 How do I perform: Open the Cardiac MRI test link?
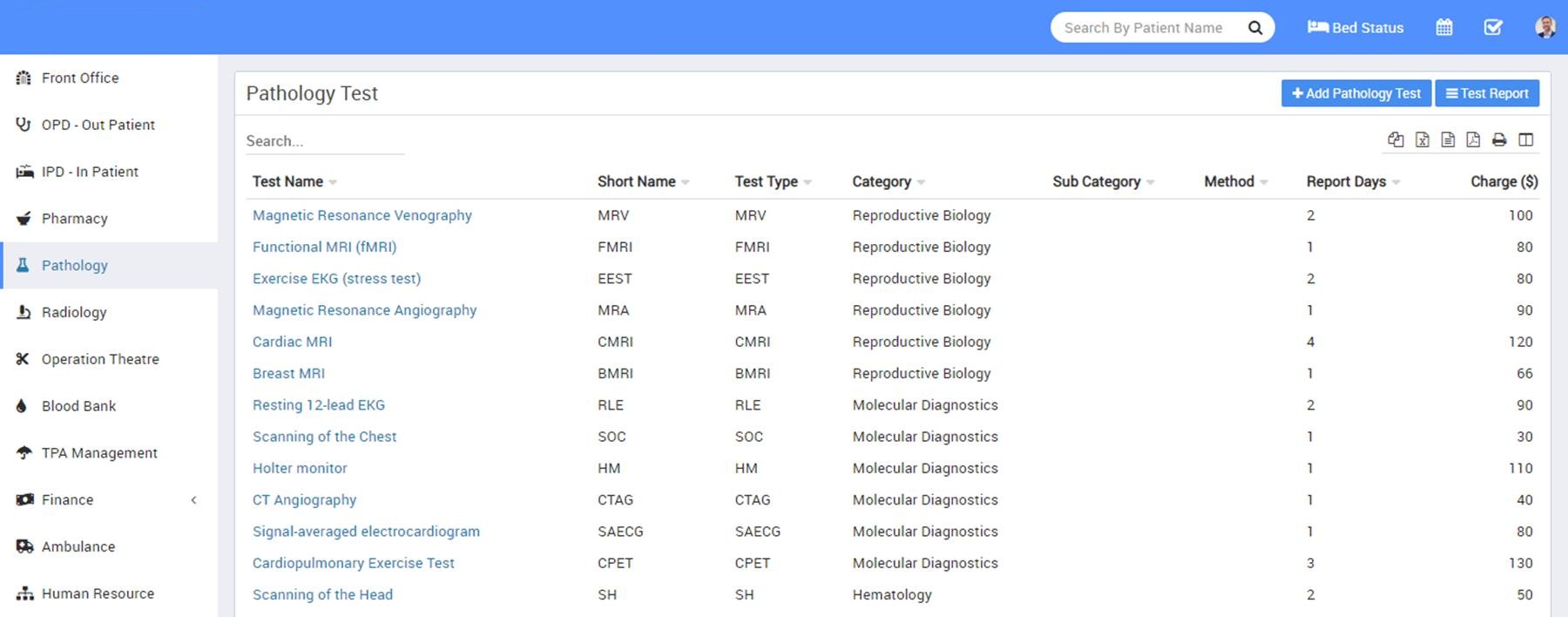(x=292, y=342)
